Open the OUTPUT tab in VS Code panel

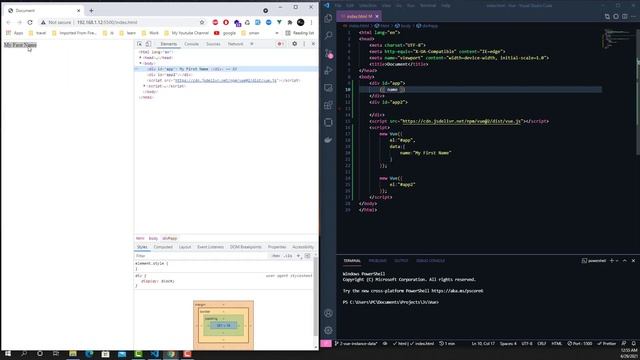pos(401,260)
